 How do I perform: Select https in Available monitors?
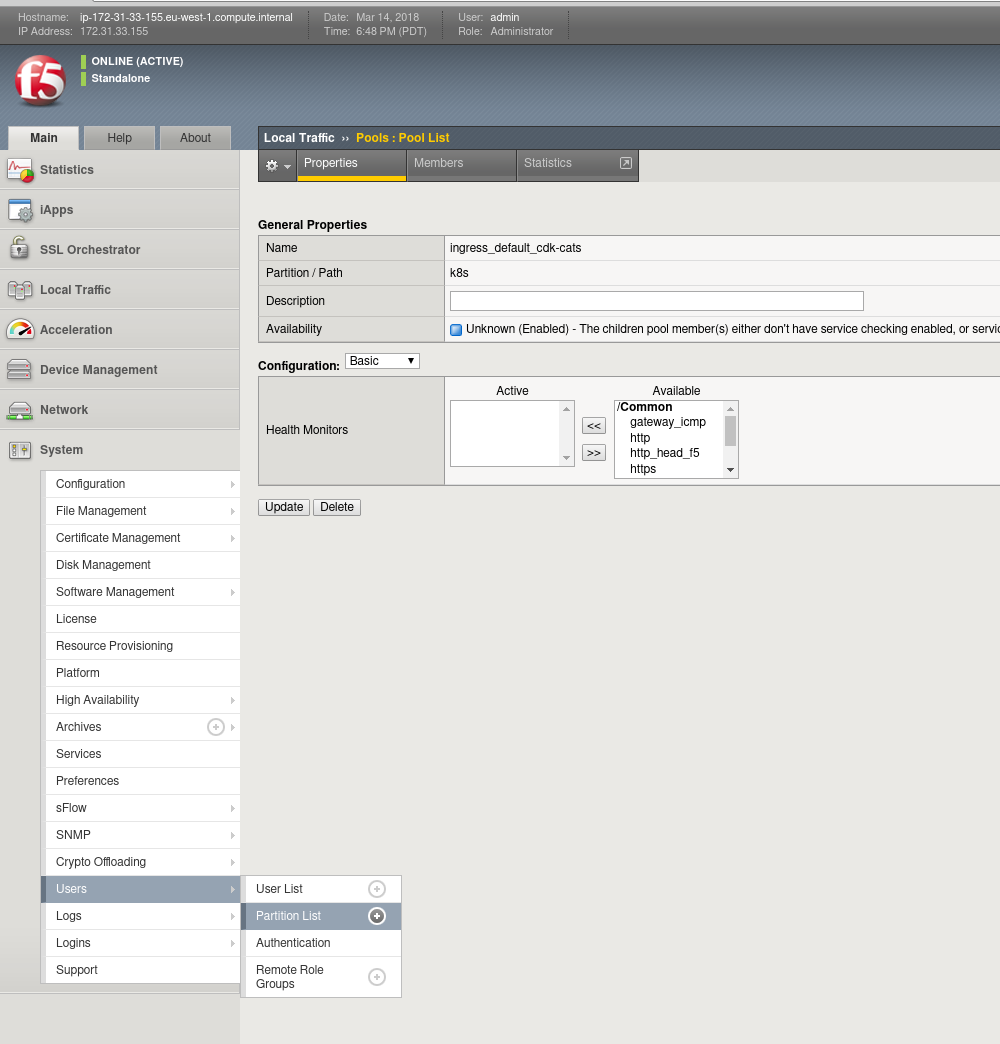tap(642, 469)
